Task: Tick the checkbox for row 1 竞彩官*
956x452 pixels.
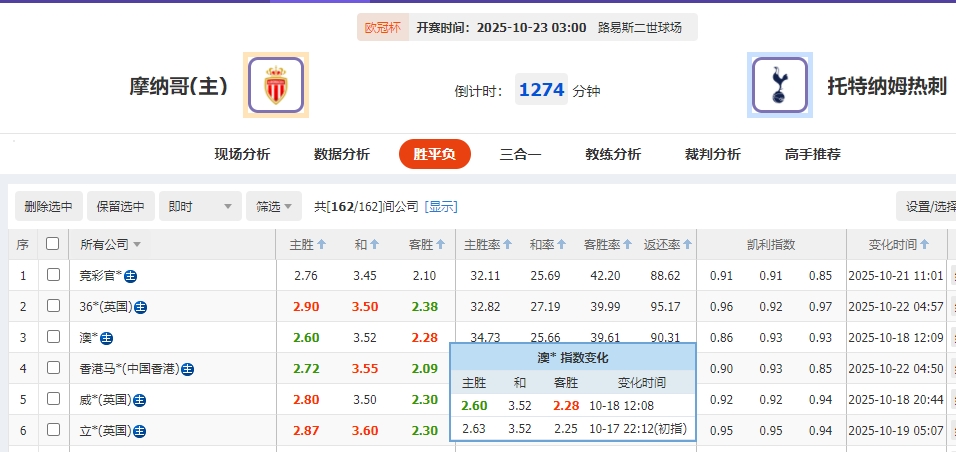Action: click(x=53, y=275)
